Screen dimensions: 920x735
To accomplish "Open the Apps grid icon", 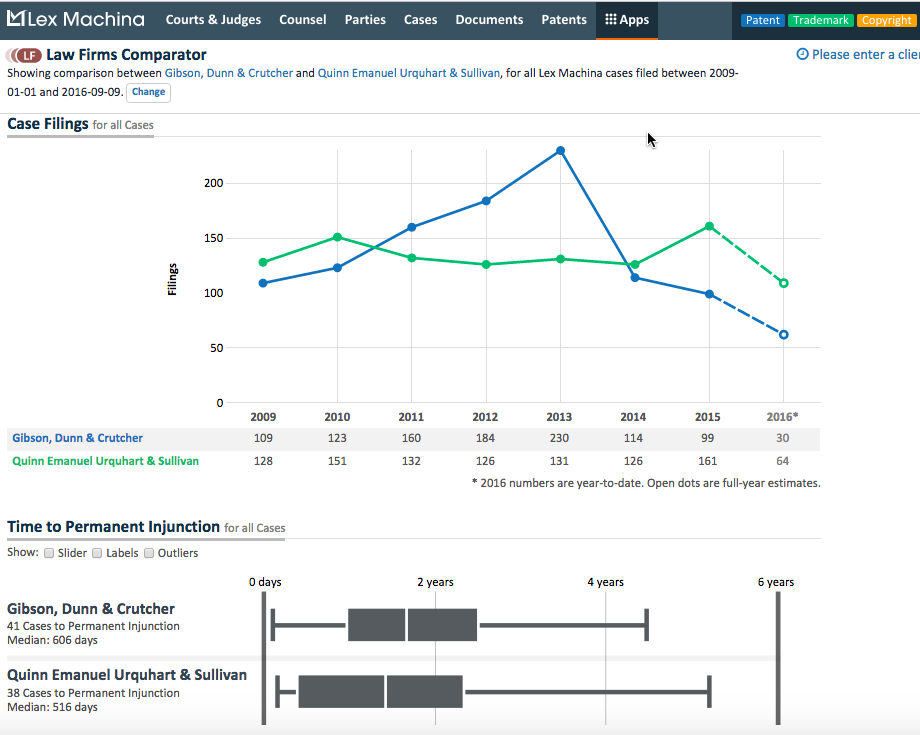I will click(x=611, y=19).
